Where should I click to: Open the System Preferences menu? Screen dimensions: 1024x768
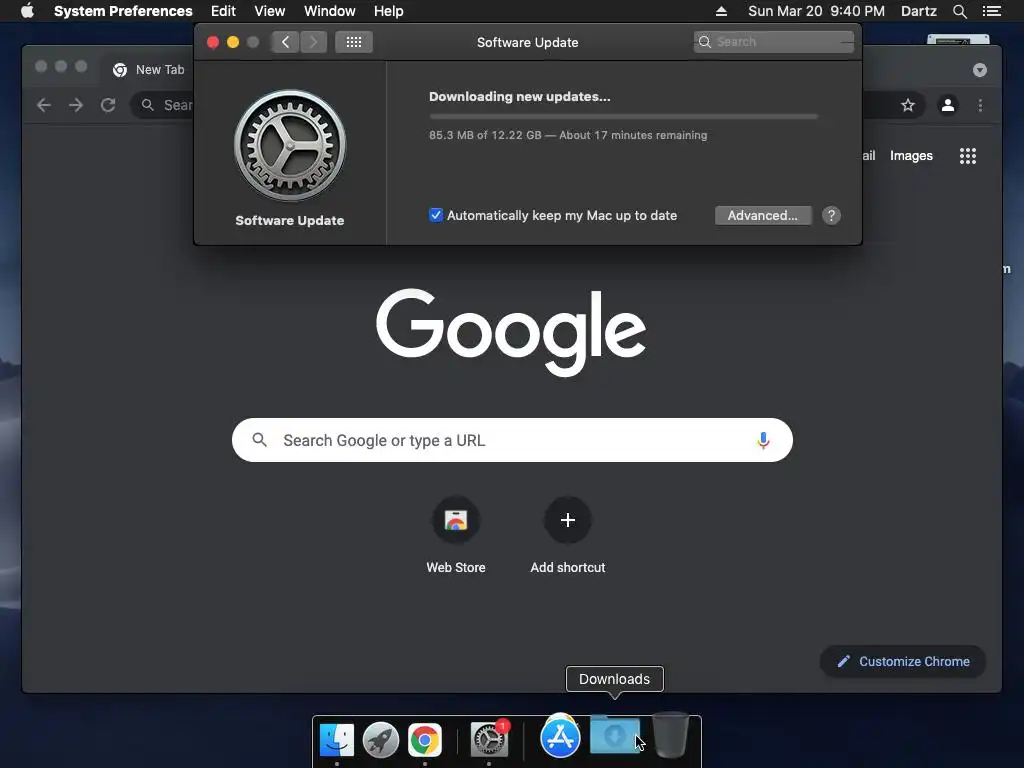tap(123, 11)
